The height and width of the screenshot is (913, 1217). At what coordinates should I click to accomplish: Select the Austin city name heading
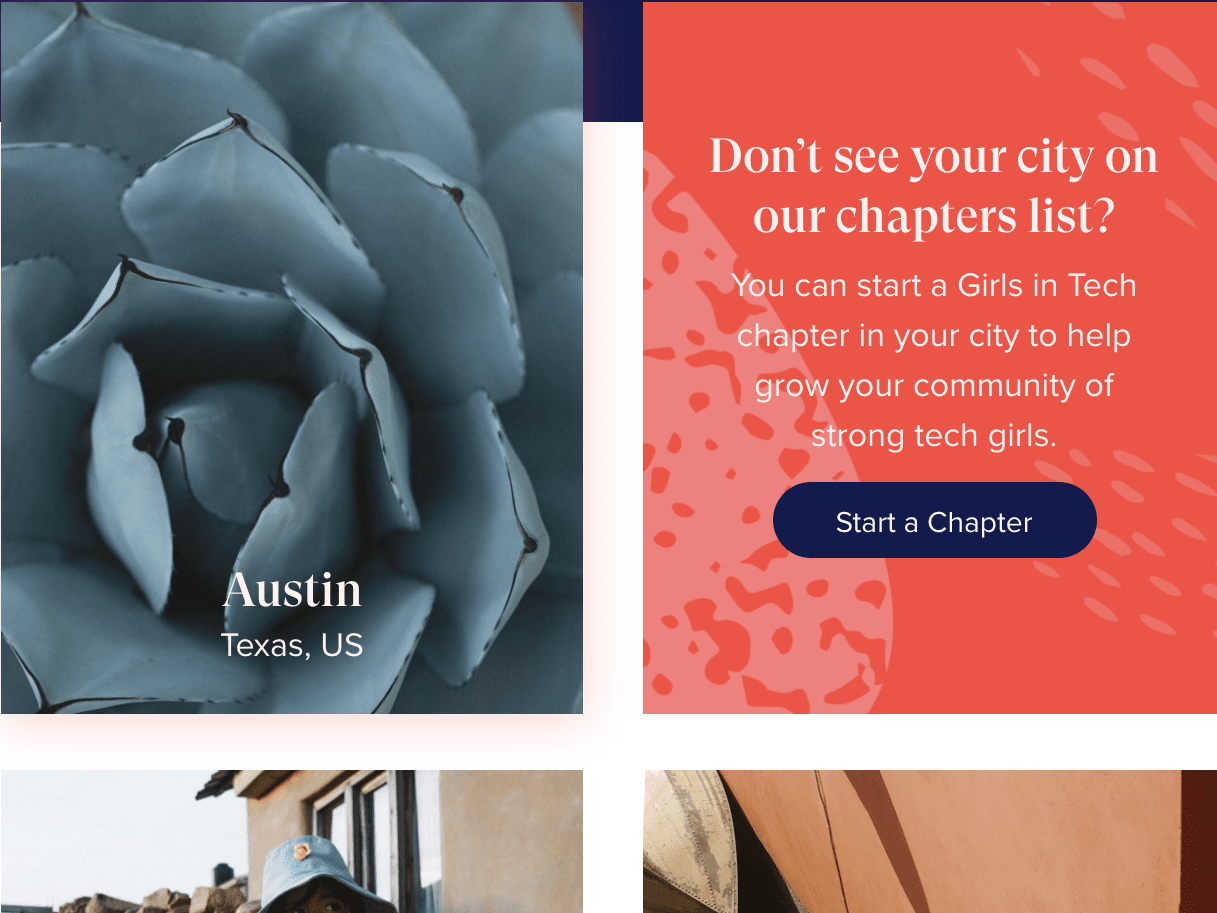click(292, 590)
